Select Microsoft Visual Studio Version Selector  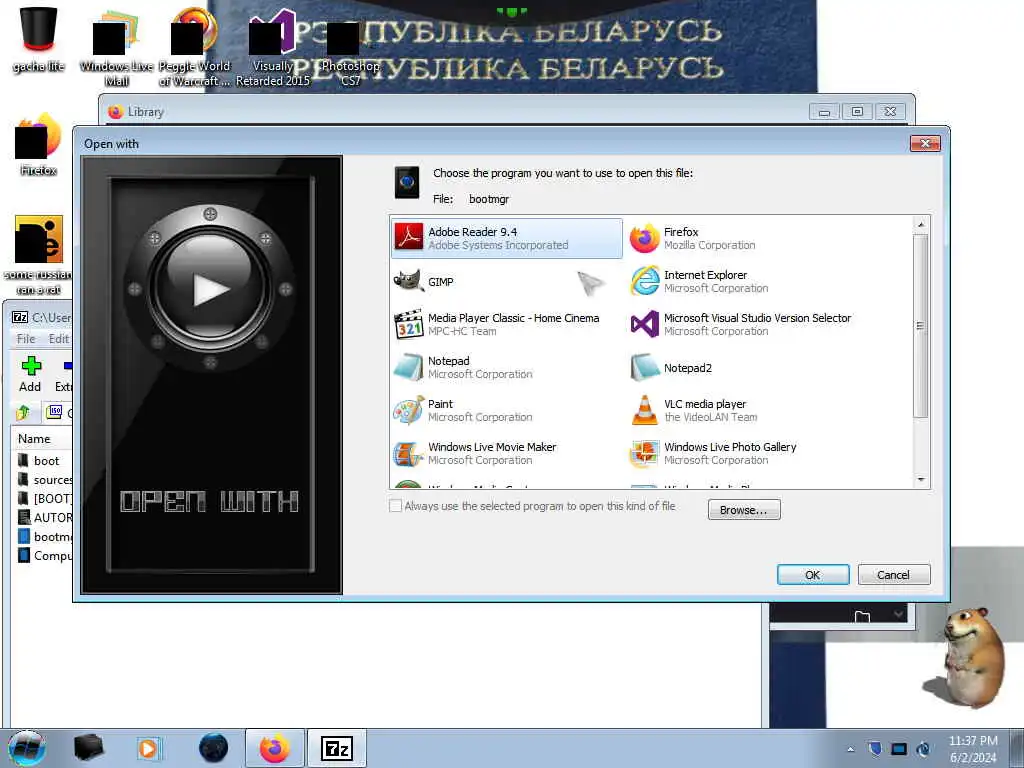[x=741, y=325]
